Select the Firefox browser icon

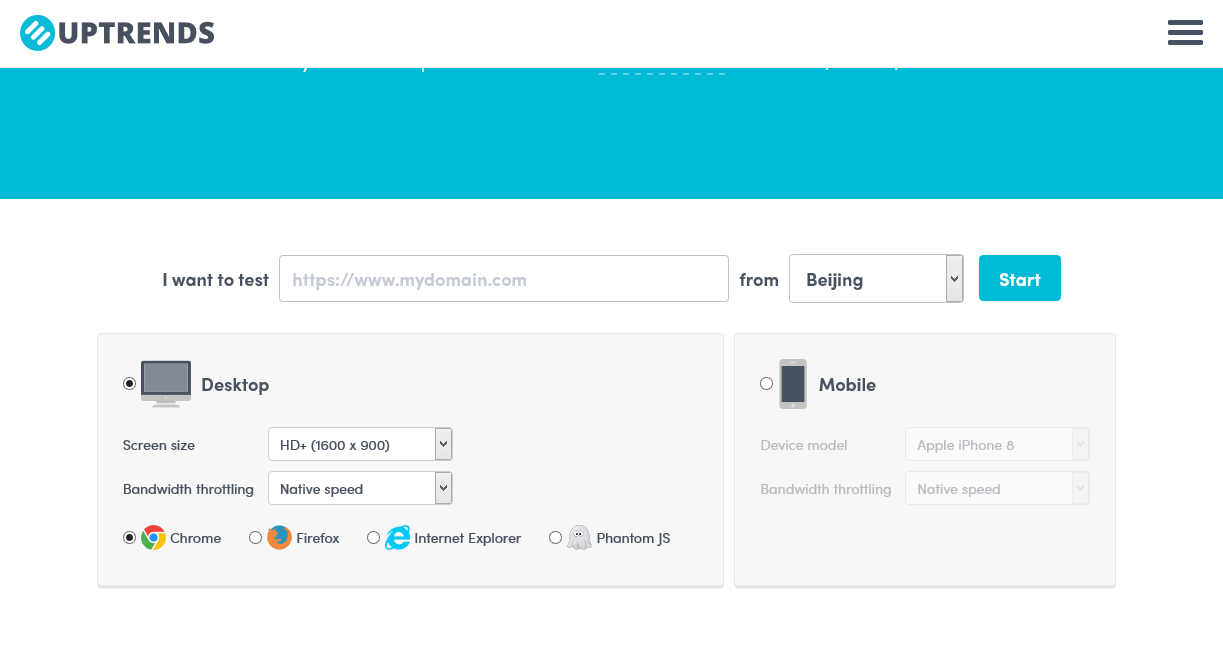(x=278, y=537)
